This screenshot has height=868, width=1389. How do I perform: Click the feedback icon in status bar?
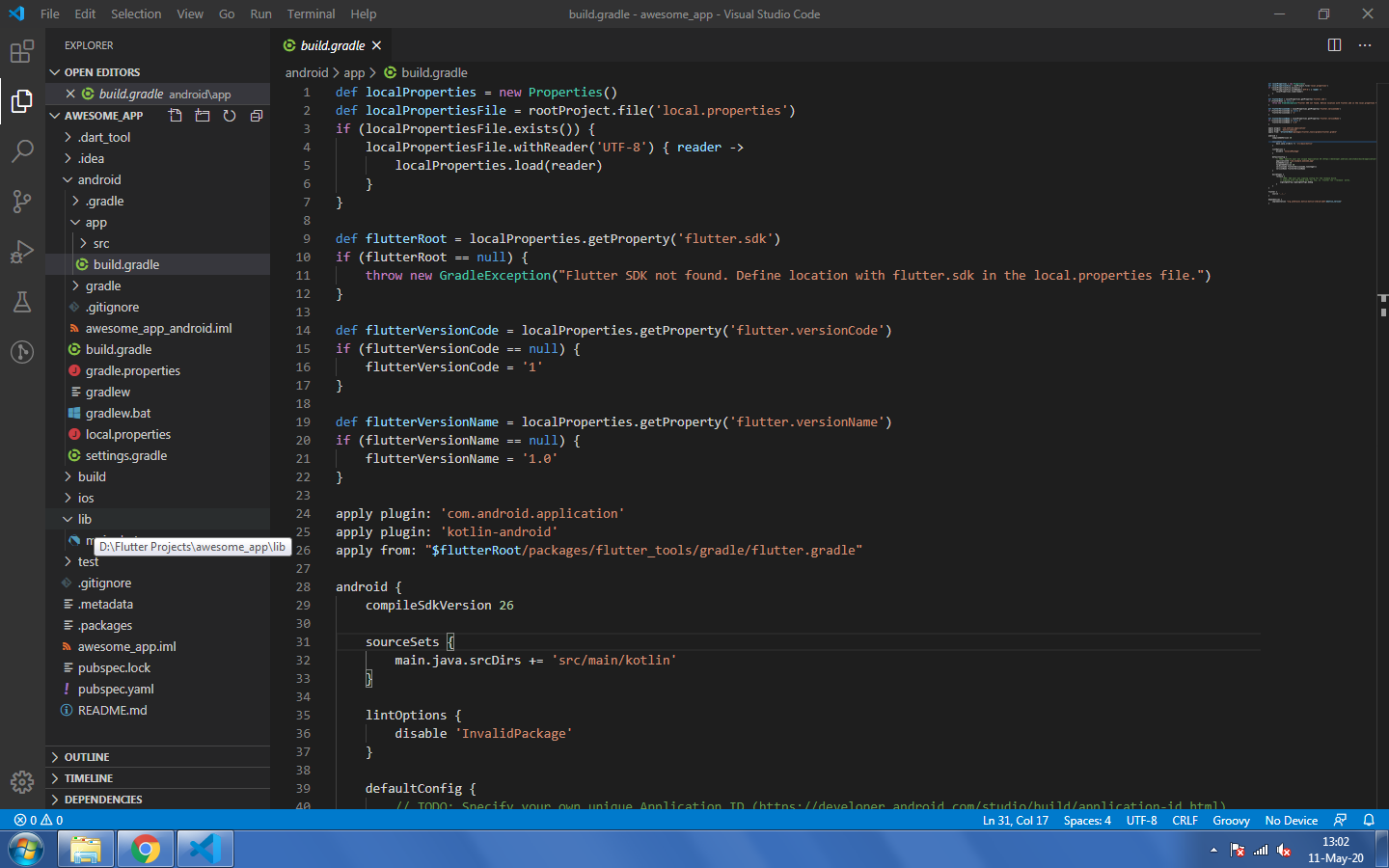[1340, 820]
